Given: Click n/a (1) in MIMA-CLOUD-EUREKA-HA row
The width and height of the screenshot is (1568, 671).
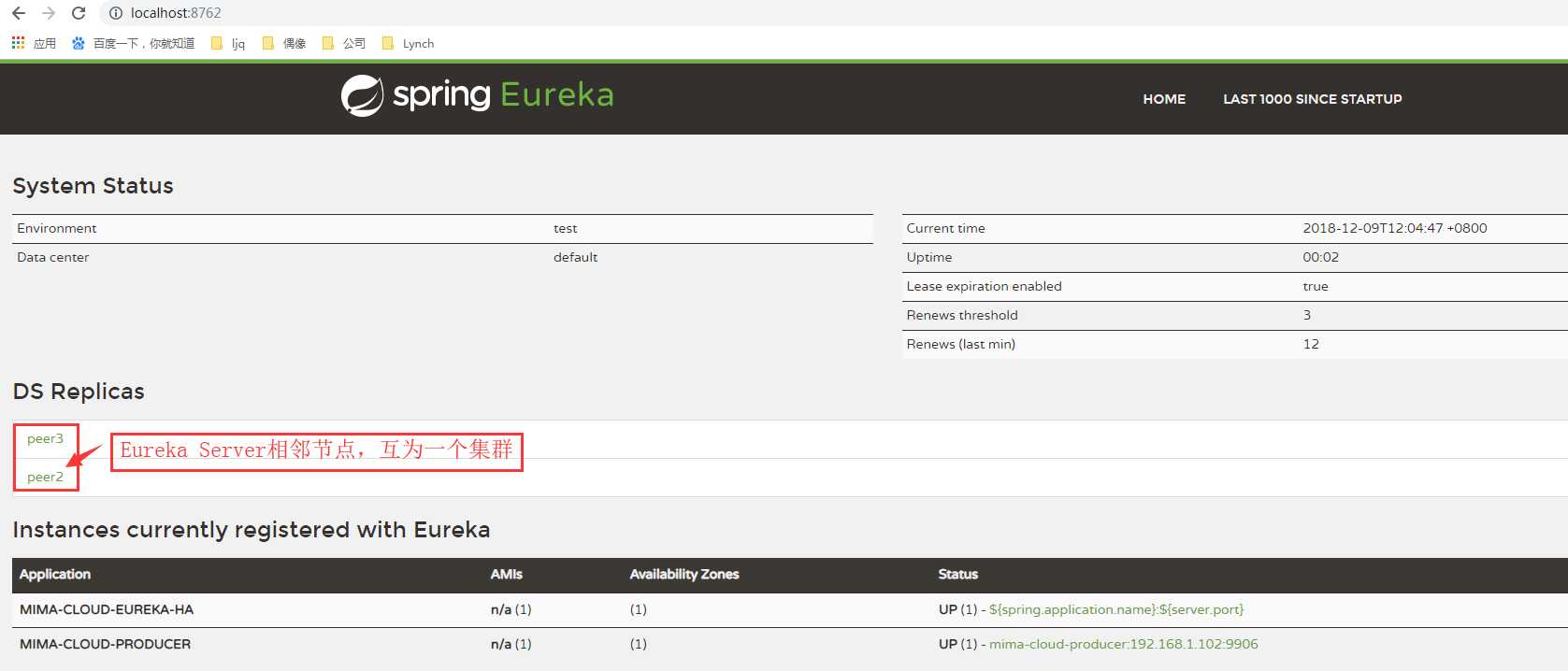Looking at the screenshot, I should pyautogui.click(x=511, y=609).
